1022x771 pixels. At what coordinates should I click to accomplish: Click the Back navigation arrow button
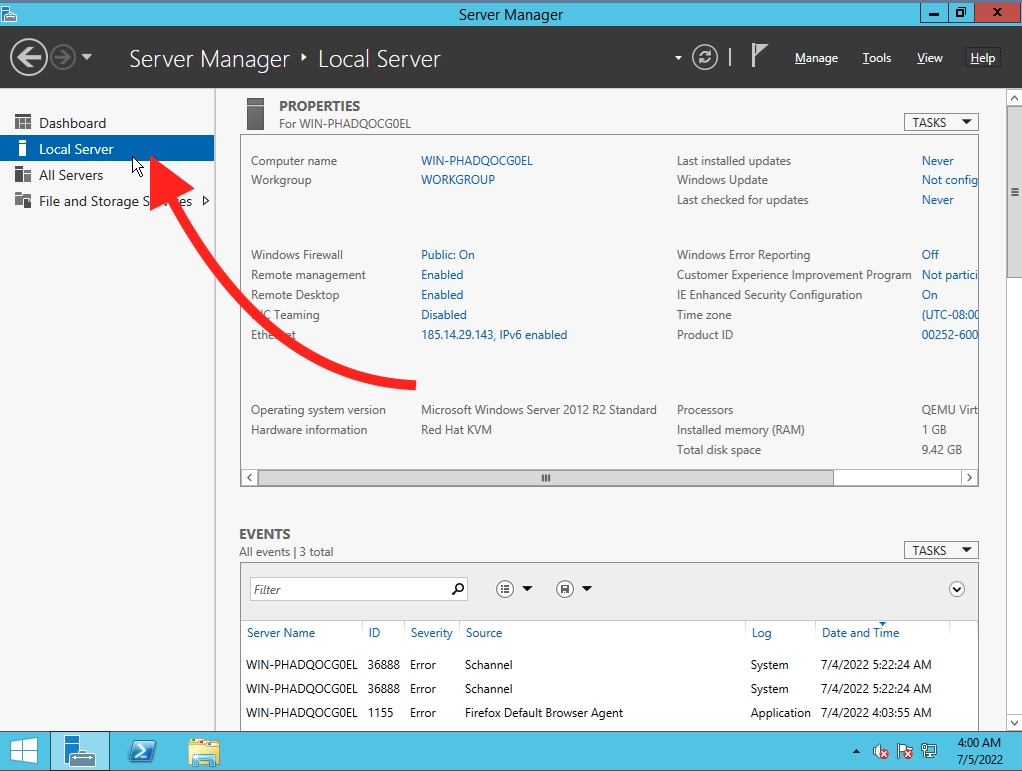coord(29,57)
